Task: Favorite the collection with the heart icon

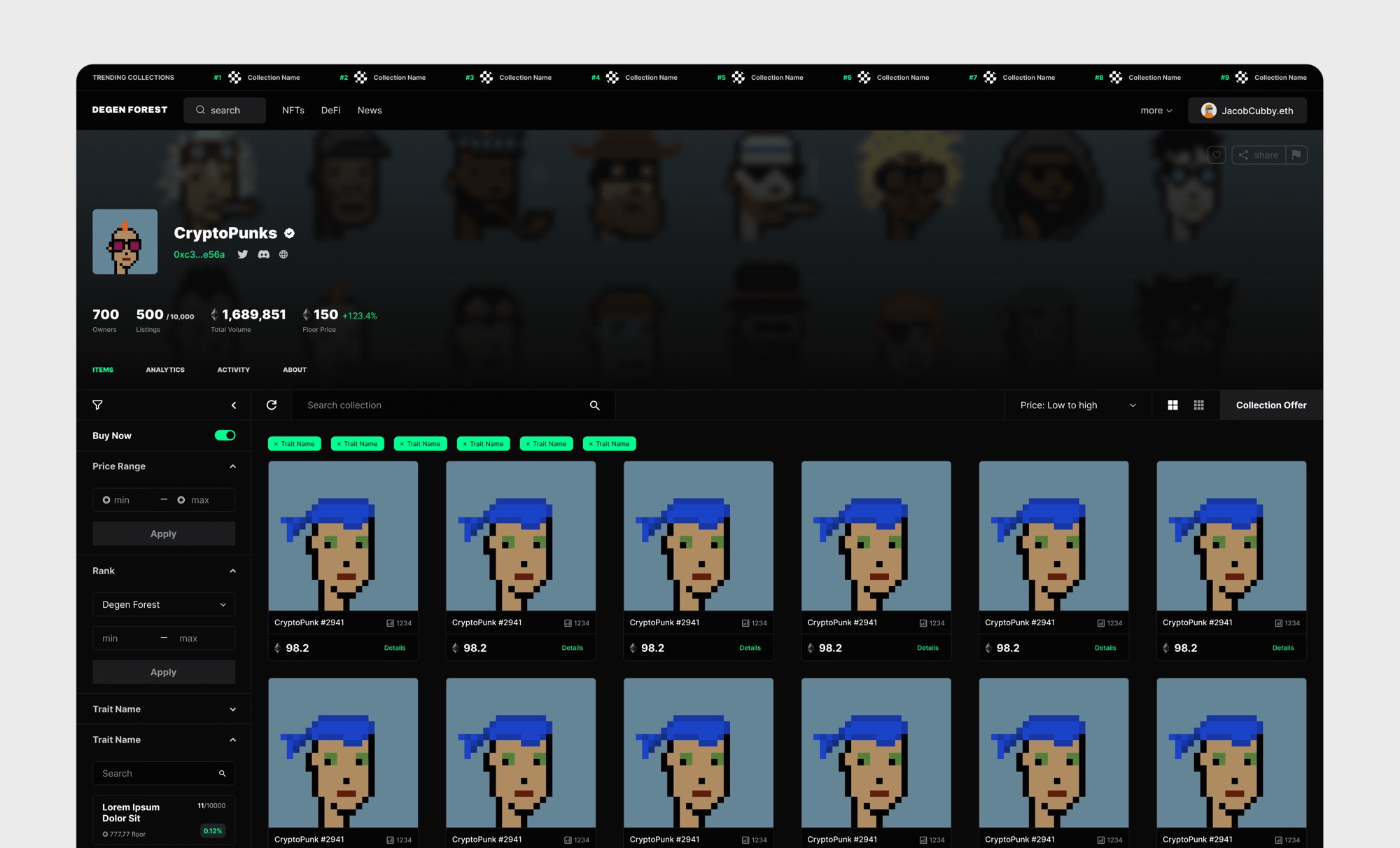Action: [1217, 155]
